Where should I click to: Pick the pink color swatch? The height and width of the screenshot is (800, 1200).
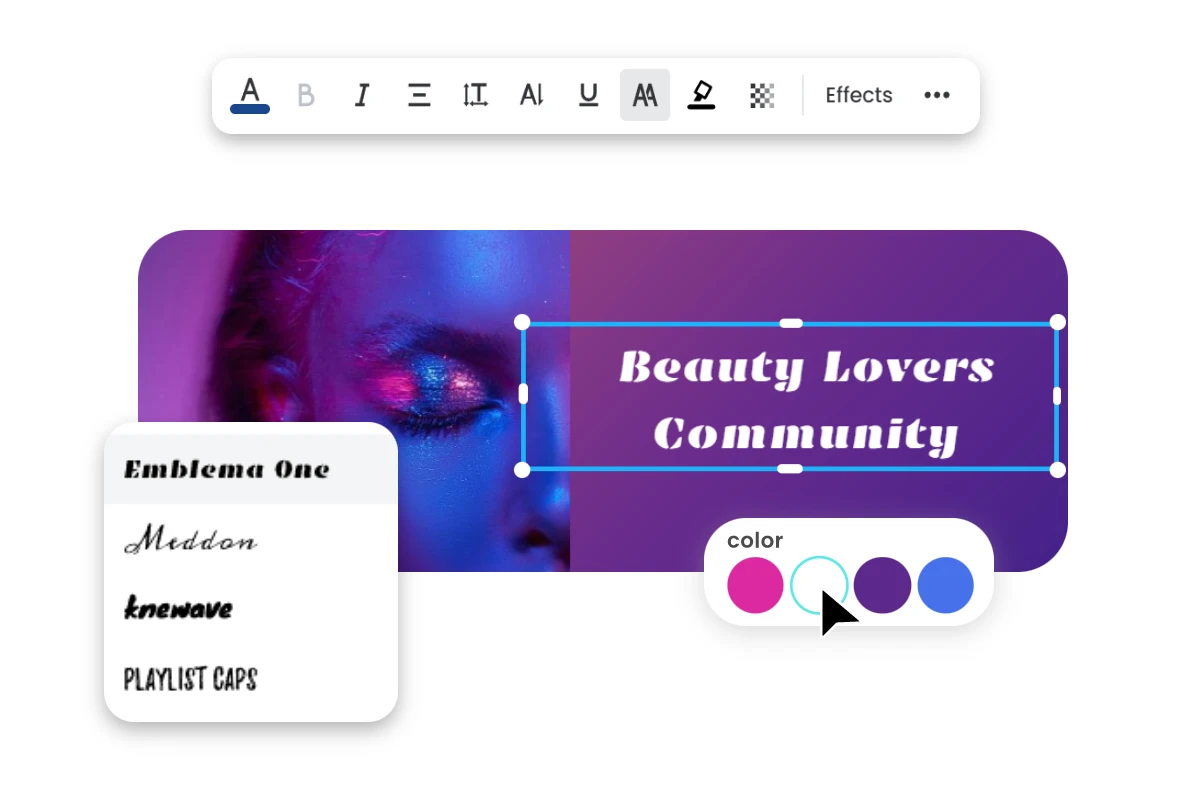click(x=755, y=586)
